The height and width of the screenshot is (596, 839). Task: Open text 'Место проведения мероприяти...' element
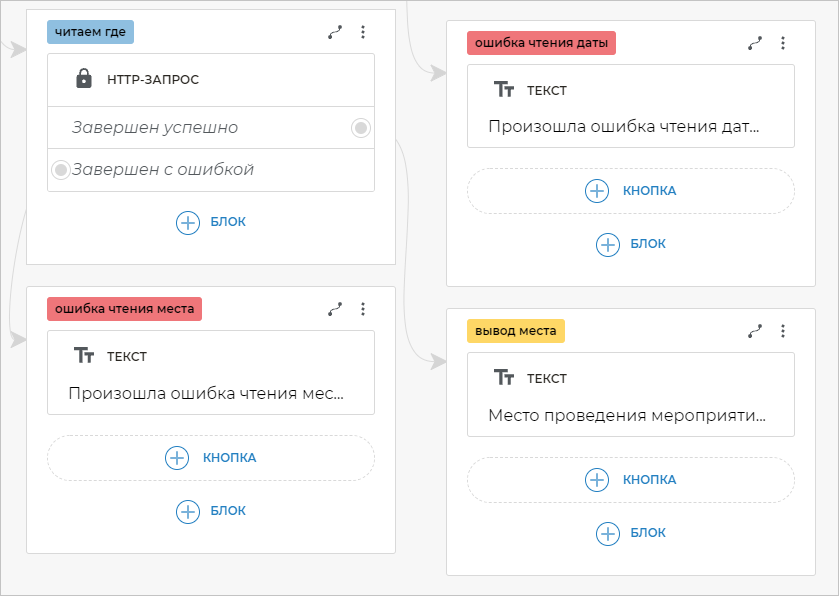pyautogui.click(x=625, y=415)
